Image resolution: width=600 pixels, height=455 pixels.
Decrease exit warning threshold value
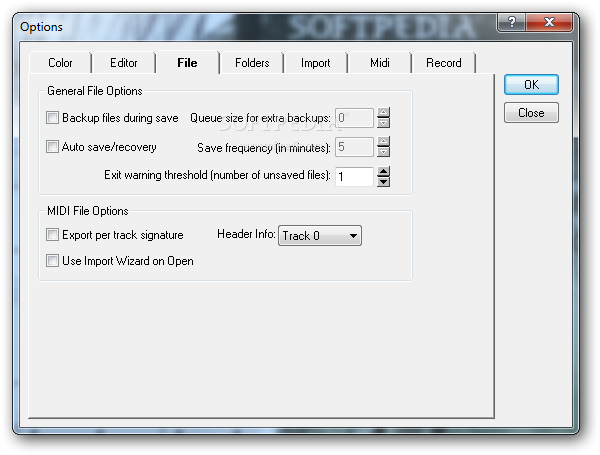pos(383,182)
